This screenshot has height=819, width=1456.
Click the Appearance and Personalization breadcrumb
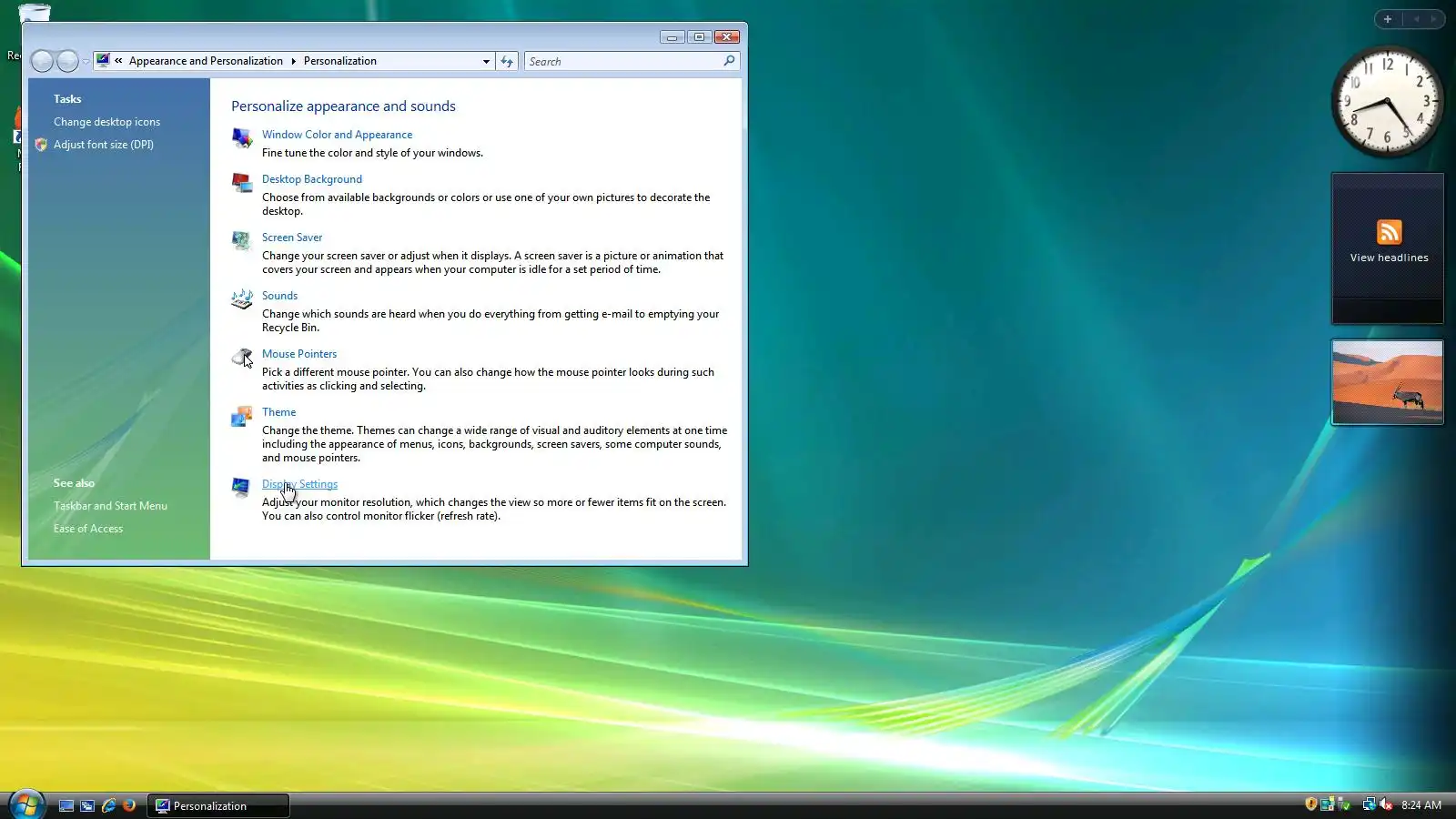206,61
